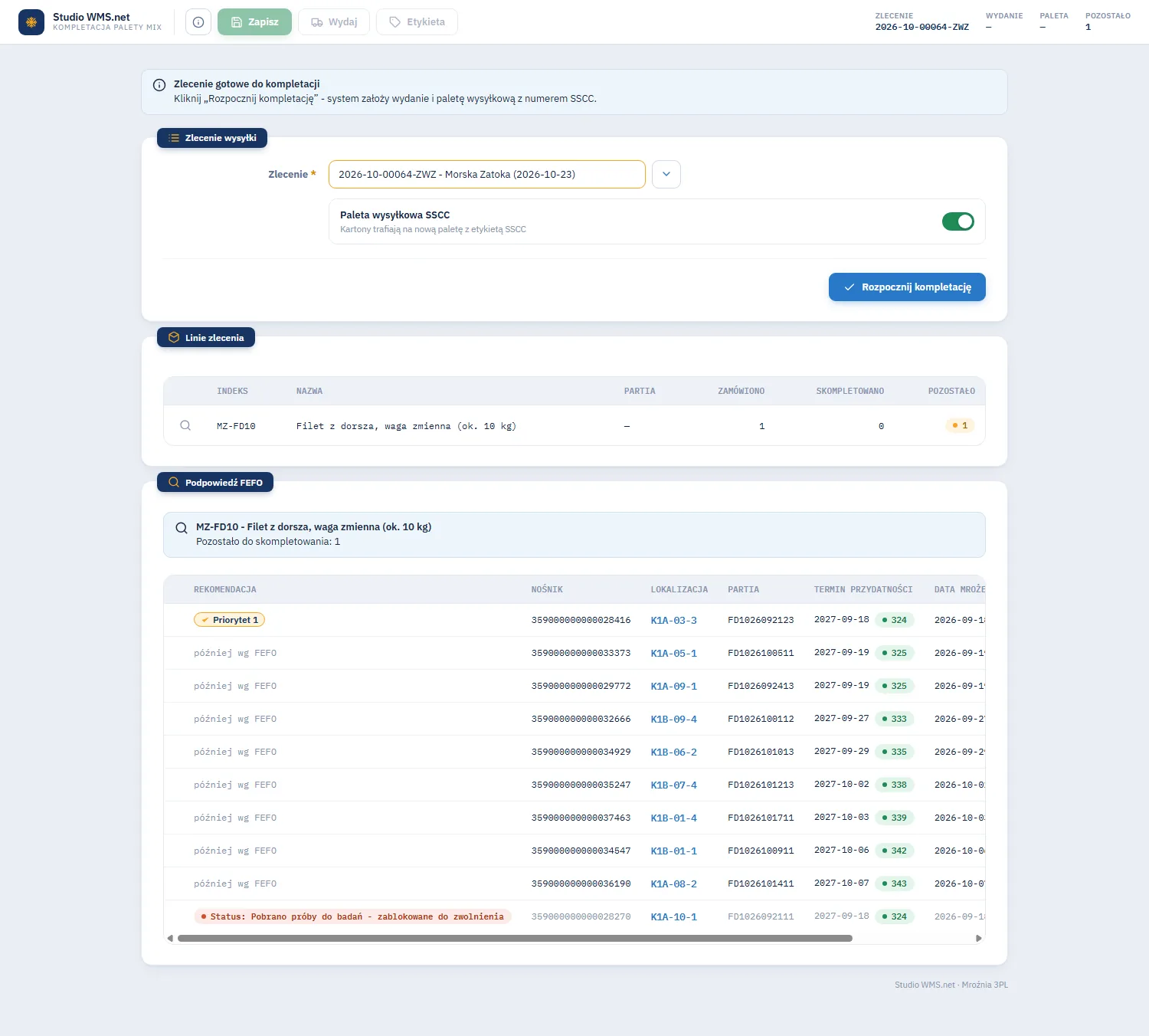Click the Zlecenie wysyłki section tab
Screen dimensions: 1149x1036
click(x=212, y=138)
